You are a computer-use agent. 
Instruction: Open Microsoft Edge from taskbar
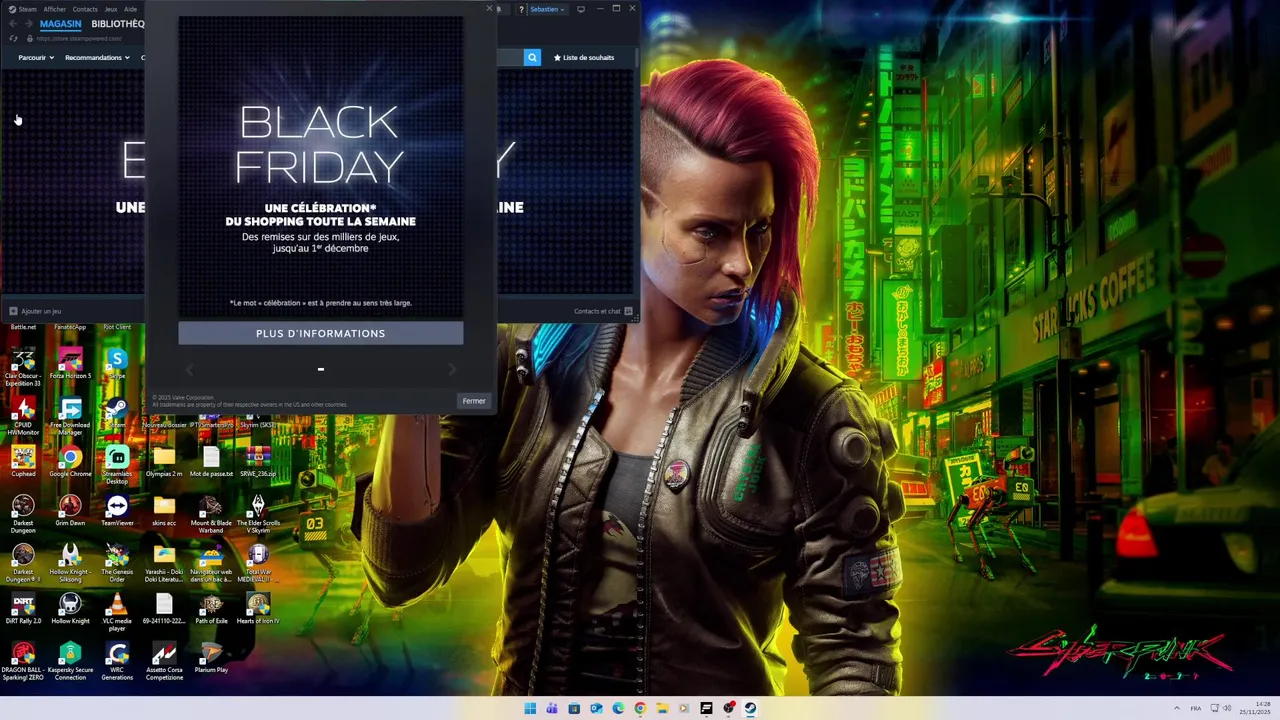tap(618, 708)
